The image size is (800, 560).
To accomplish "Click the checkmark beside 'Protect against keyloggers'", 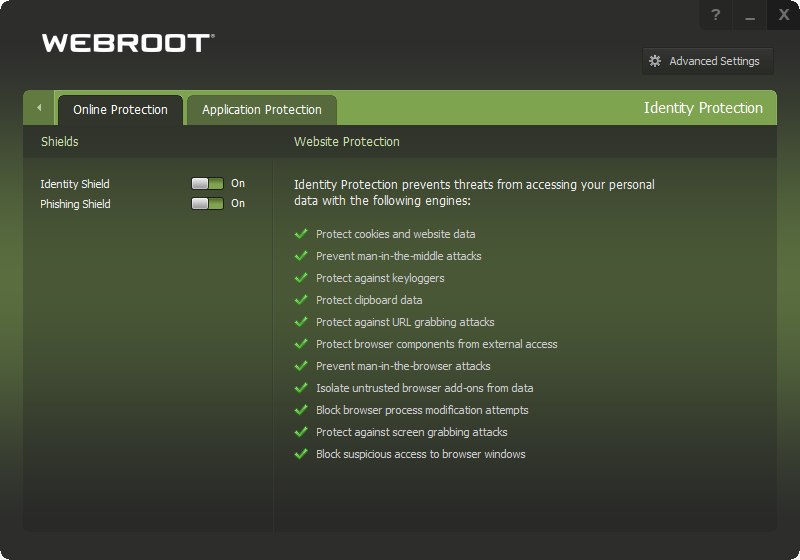I will [301, 277].
